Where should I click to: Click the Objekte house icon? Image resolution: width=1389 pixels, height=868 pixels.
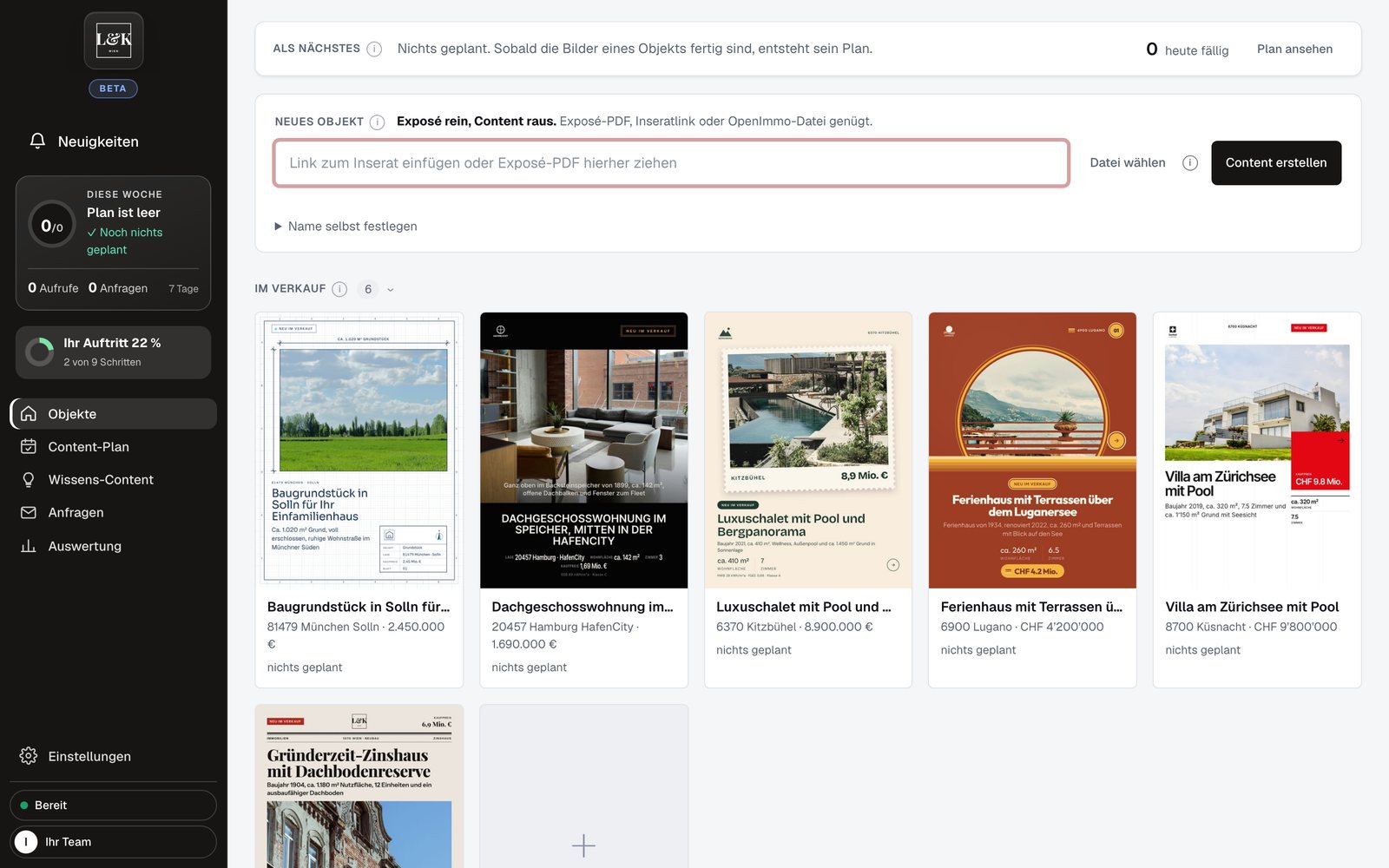(29, 414)
